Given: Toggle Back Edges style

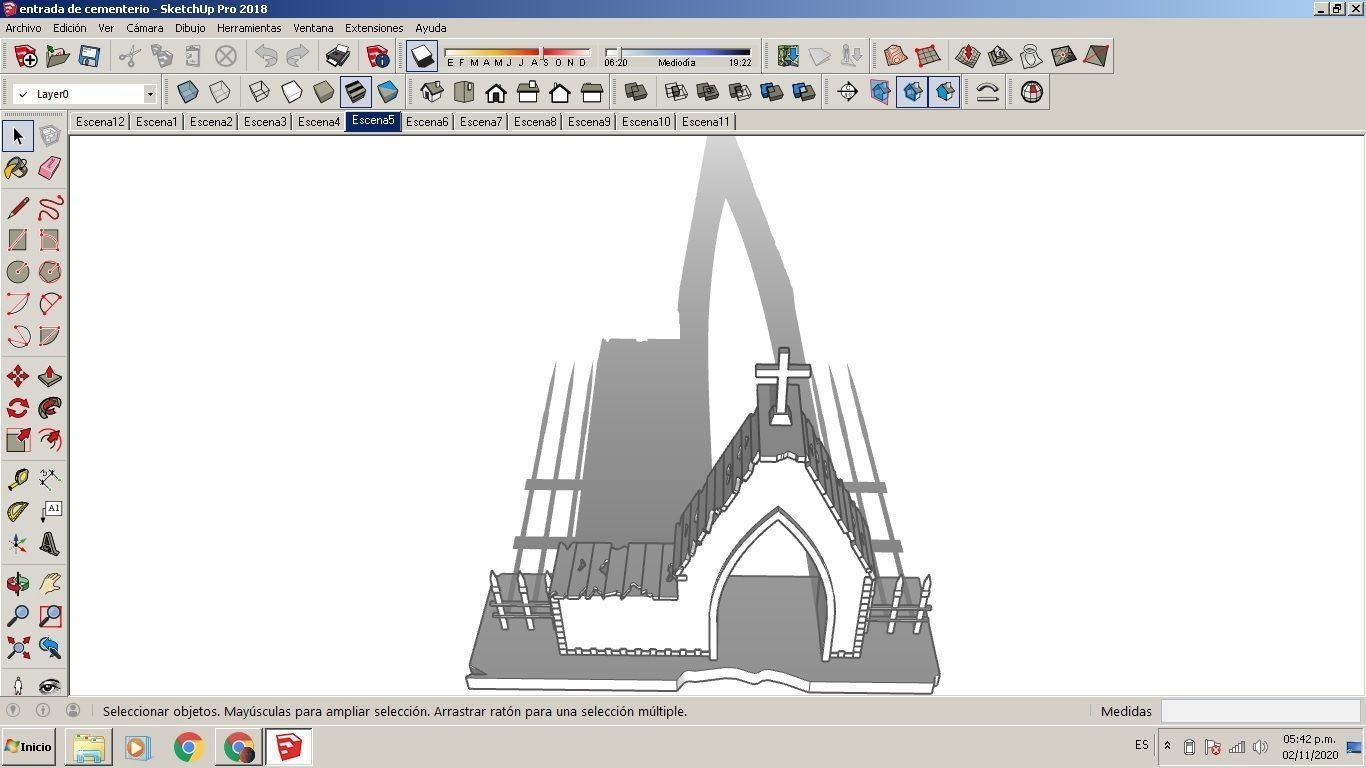Looking at the screenshot, I should 219,92.
